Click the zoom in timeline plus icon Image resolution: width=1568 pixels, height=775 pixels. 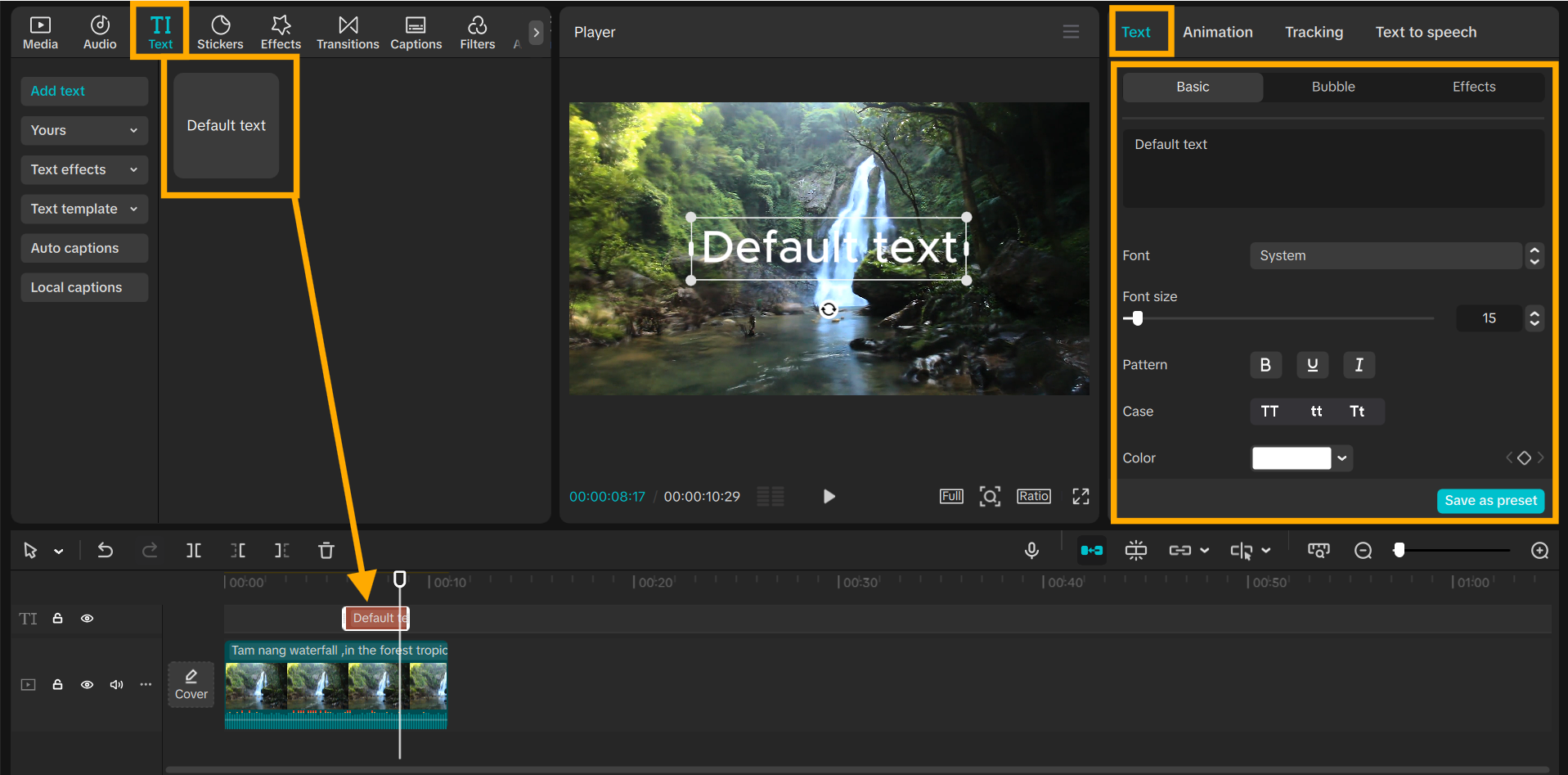pos(1539,551)
